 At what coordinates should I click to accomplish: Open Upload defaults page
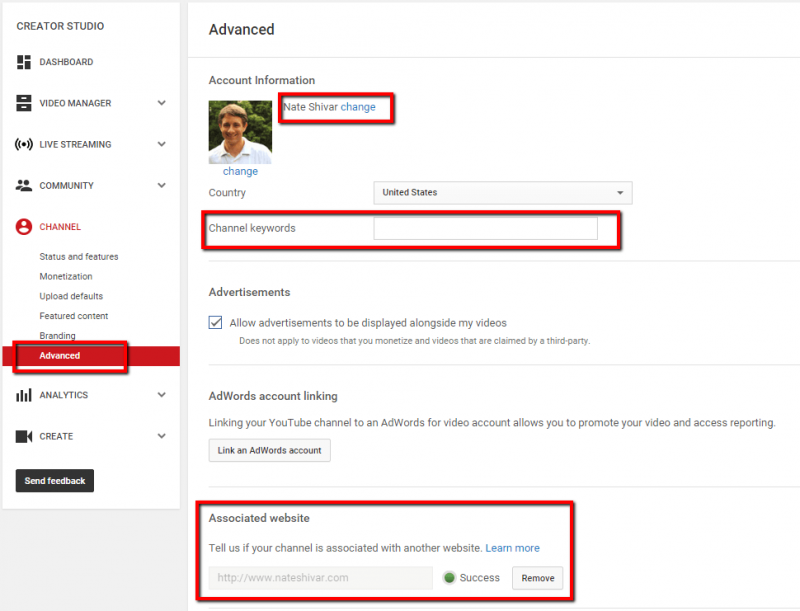click(71, 296)
